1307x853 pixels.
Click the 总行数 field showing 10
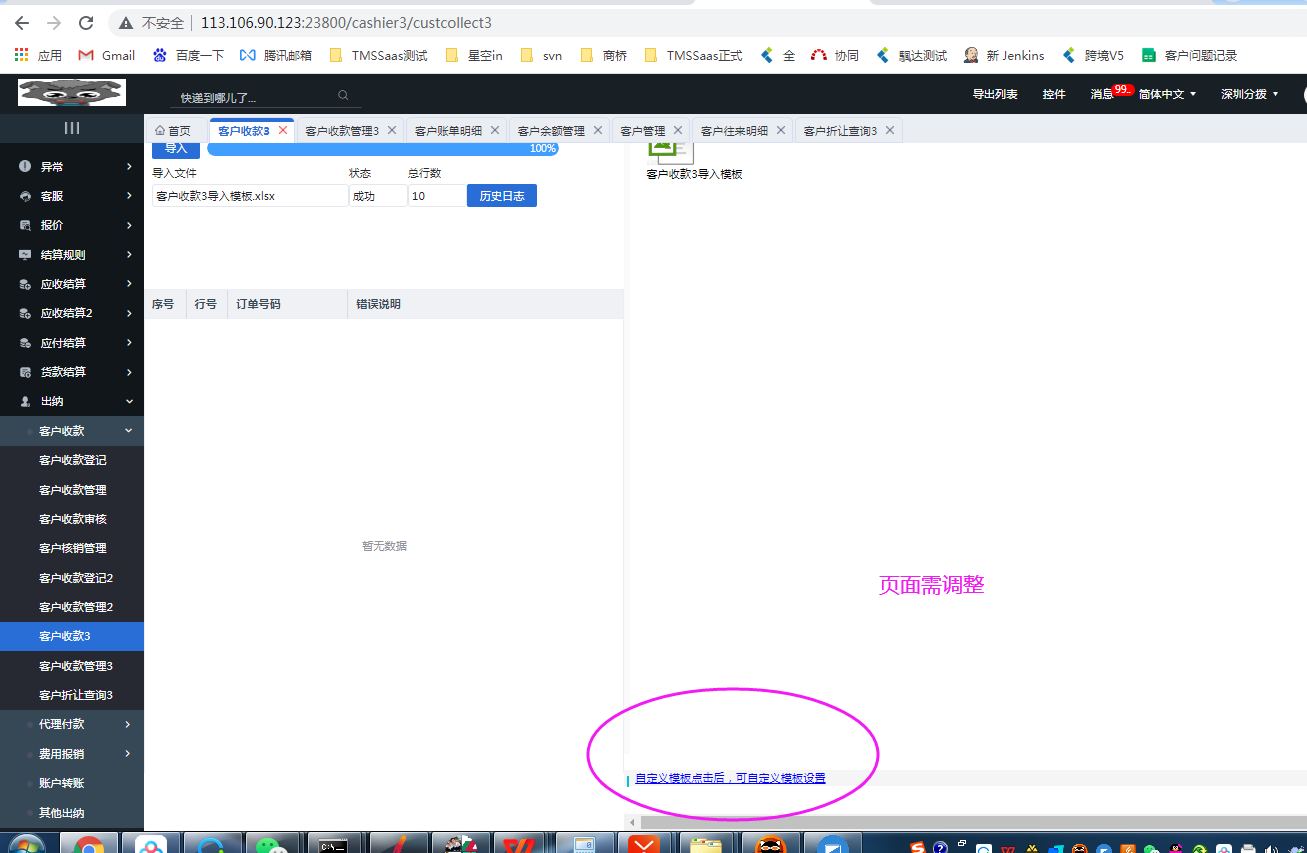pyautogui.click(x=436, y=196)
